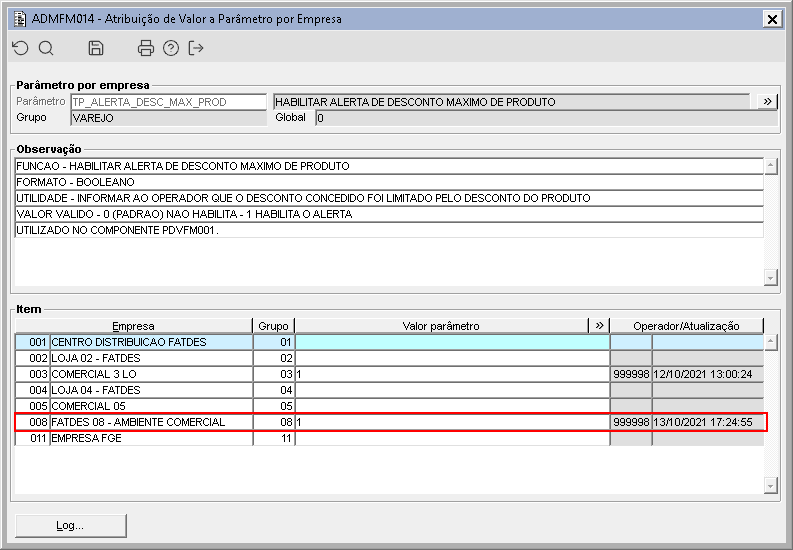793x550 pixels.
Task: Select row COMERCIAL 3 LO
Action: [389, 374]
